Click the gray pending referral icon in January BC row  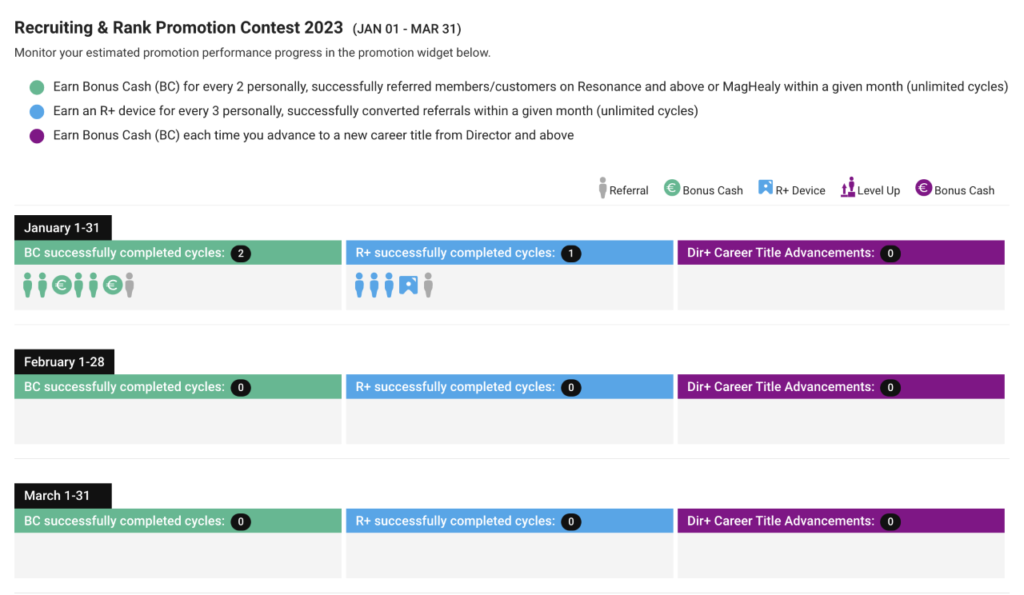pos(129,285)
